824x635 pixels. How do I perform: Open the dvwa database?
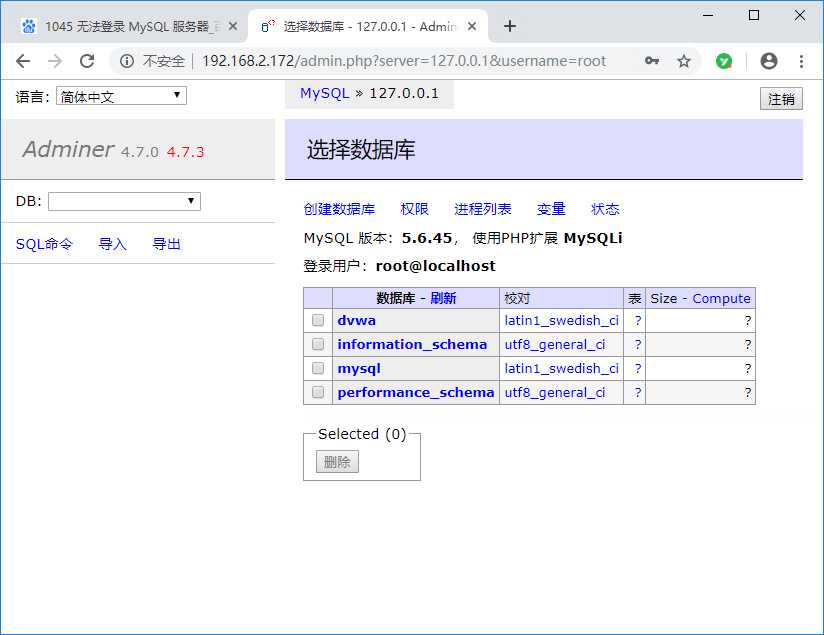[x=356, y=320]
